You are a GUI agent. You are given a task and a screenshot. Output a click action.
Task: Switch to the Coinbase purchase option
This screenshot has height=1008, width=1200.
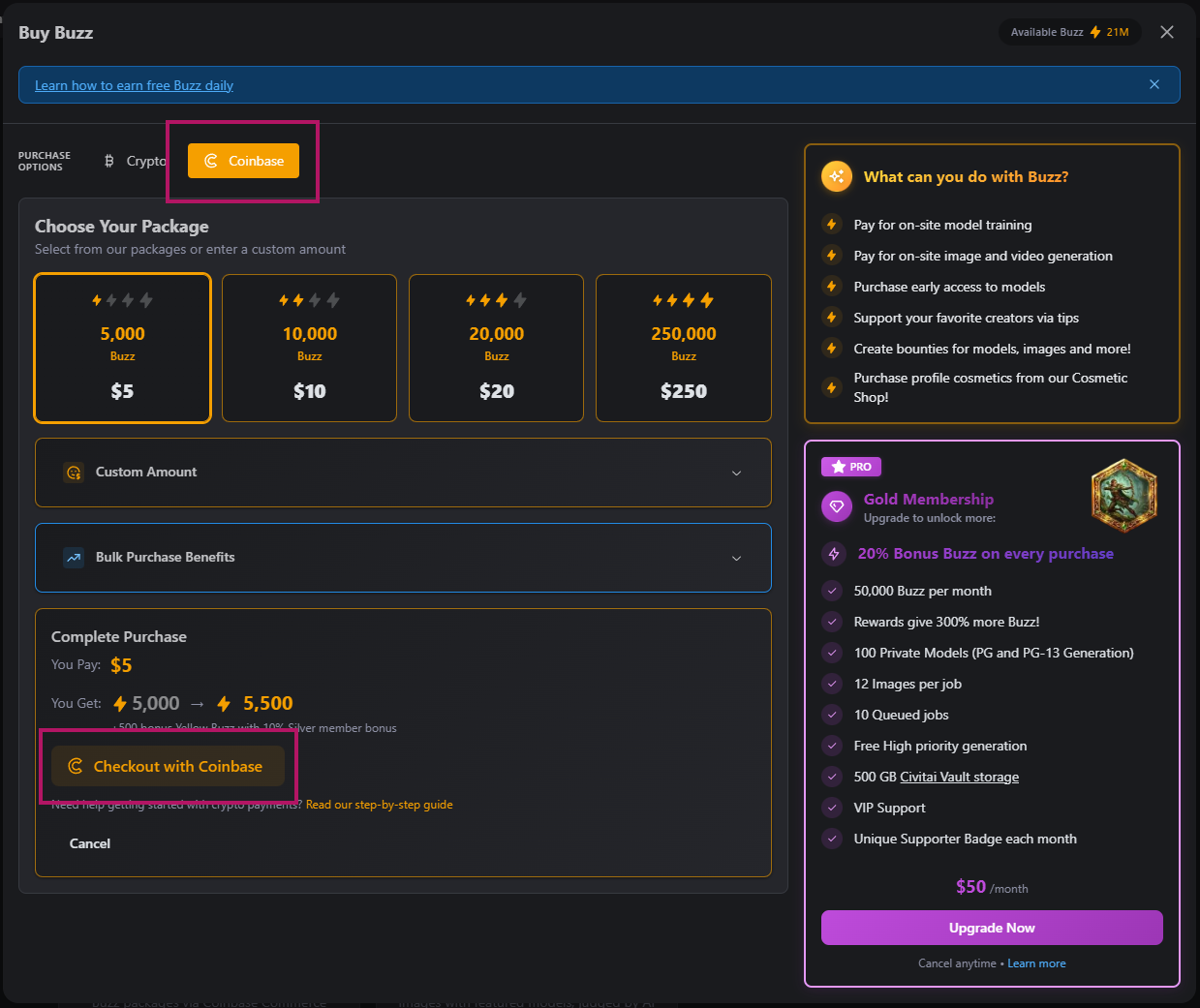[244, 161]
